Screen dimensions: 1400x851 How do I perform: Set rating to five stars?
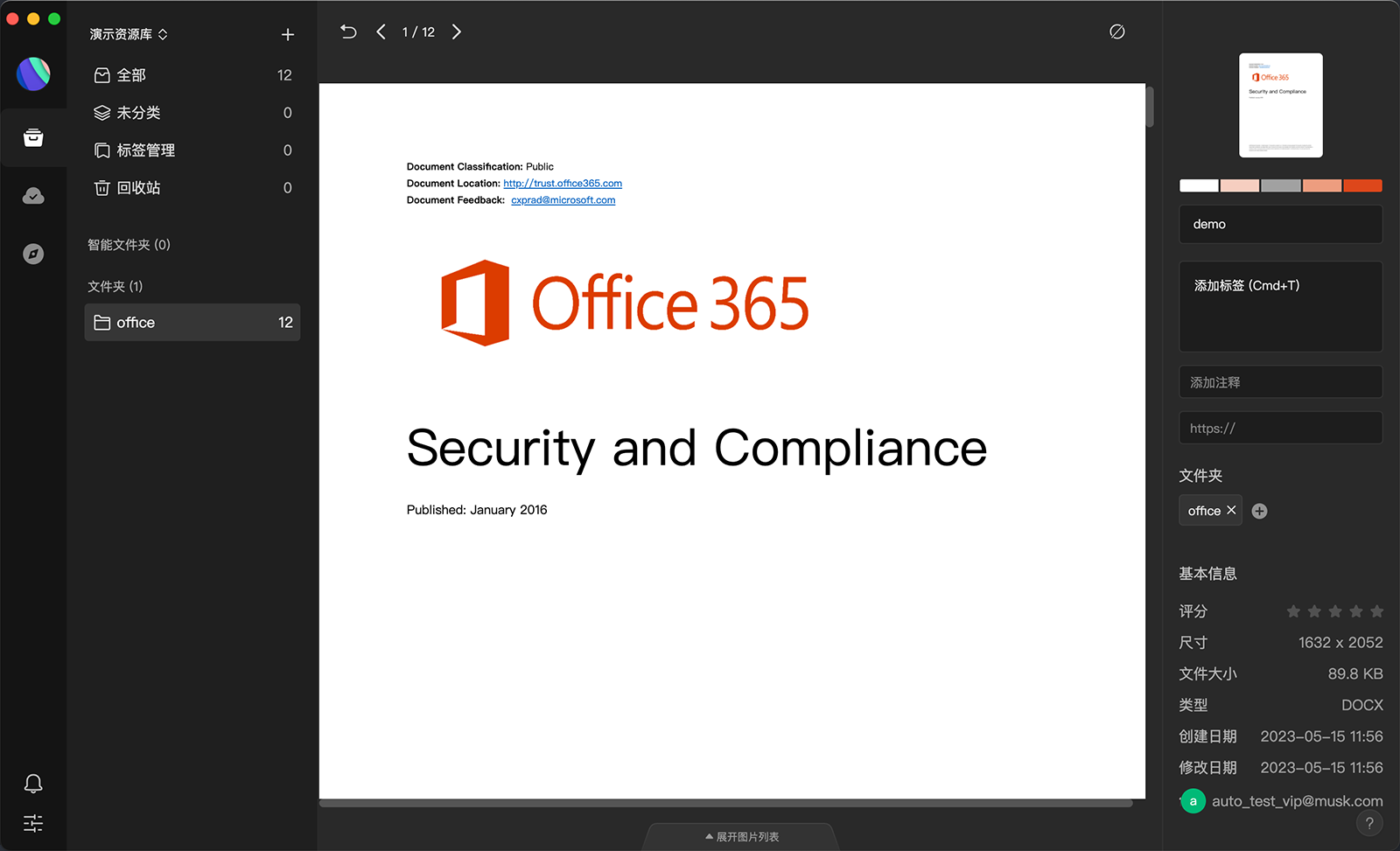click(x=1376, y=611)
